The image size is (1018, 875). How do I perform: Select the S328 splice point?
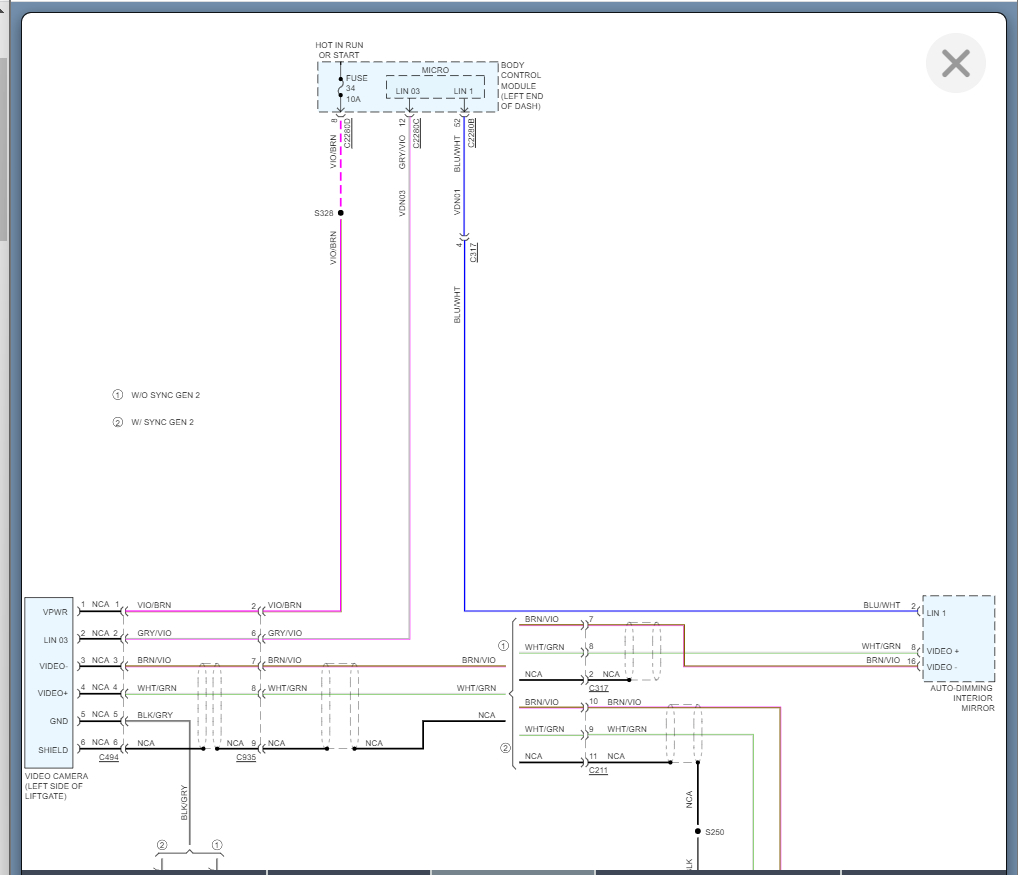(x=341, y=213)
